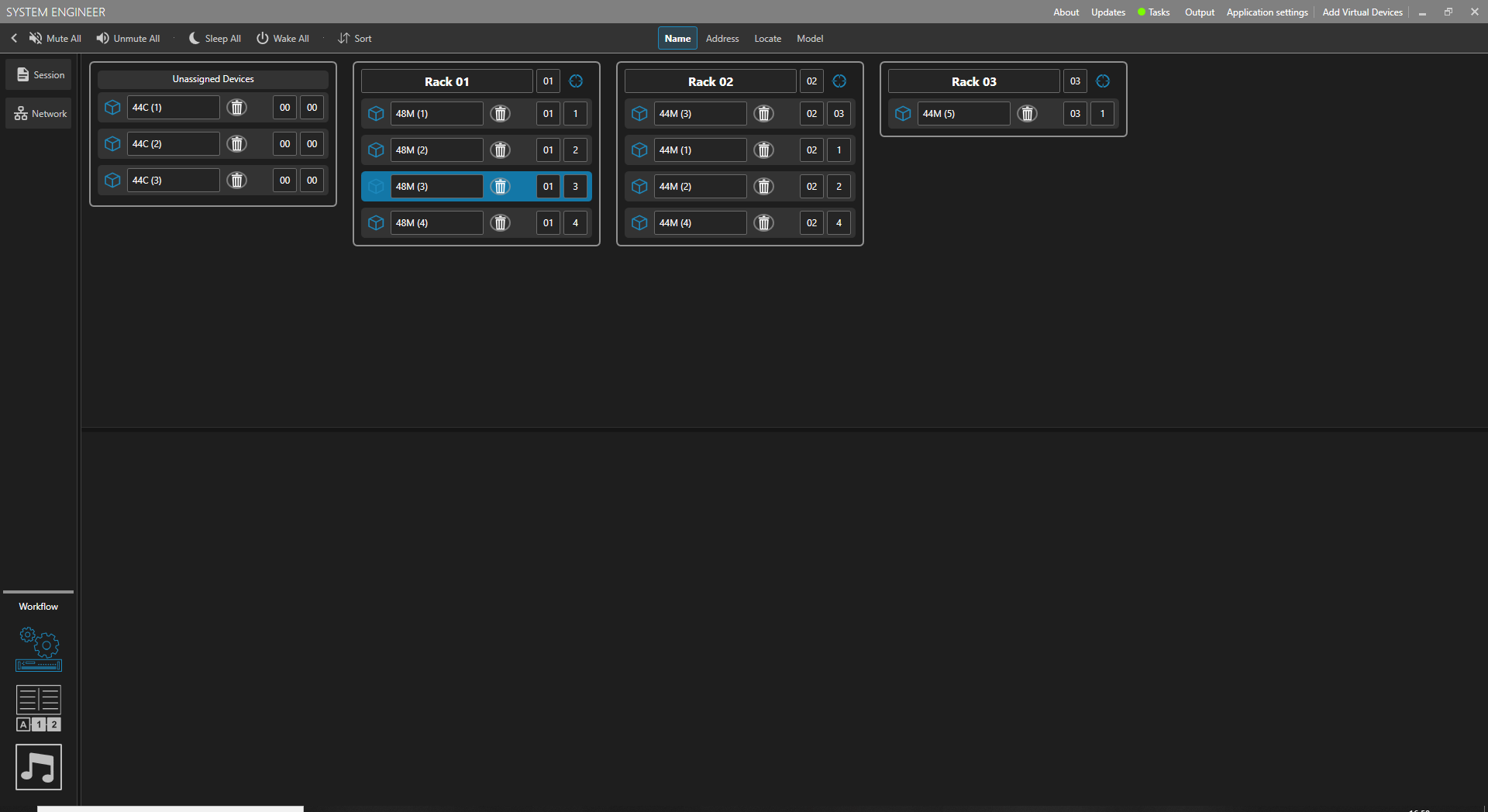This screenshot has width=1488, height=812.
Task: Switch to the Address tab
Action: tap(722, 38)
